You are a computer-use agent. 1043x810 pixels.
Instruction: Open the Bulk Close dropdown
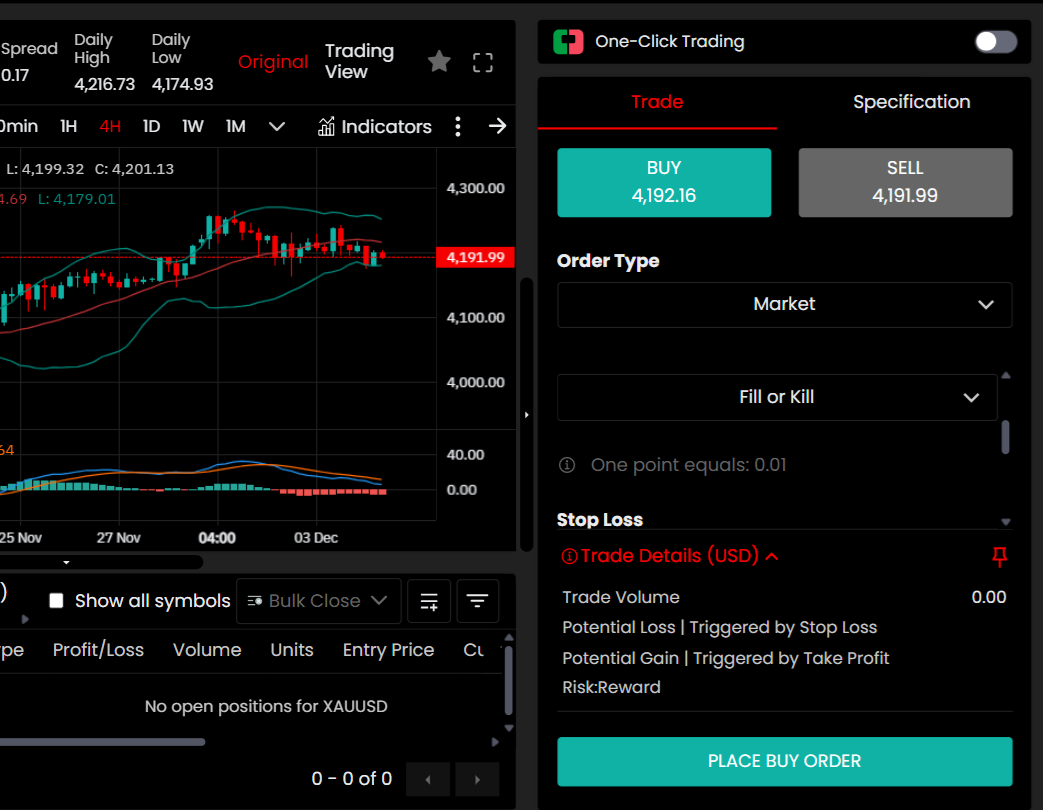click(x=319, y=601)
